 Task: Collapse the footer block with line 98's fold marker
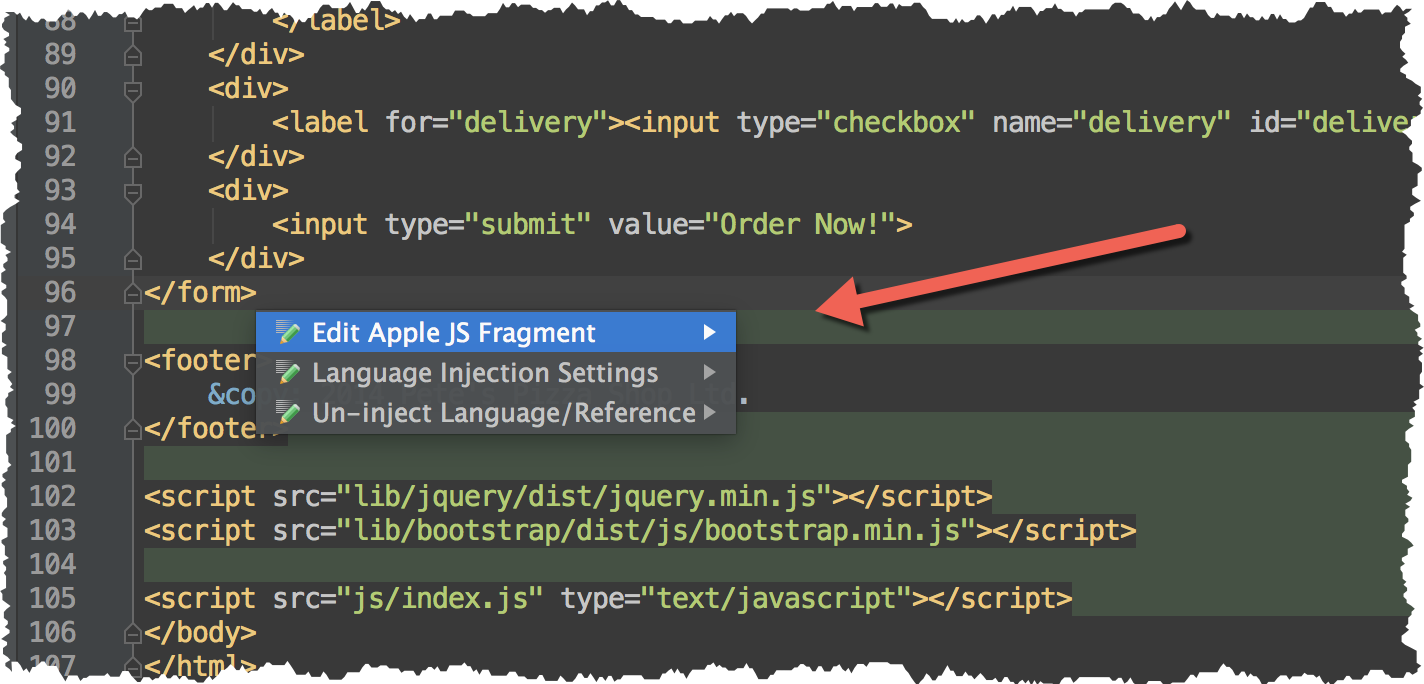tap(132, 361)
